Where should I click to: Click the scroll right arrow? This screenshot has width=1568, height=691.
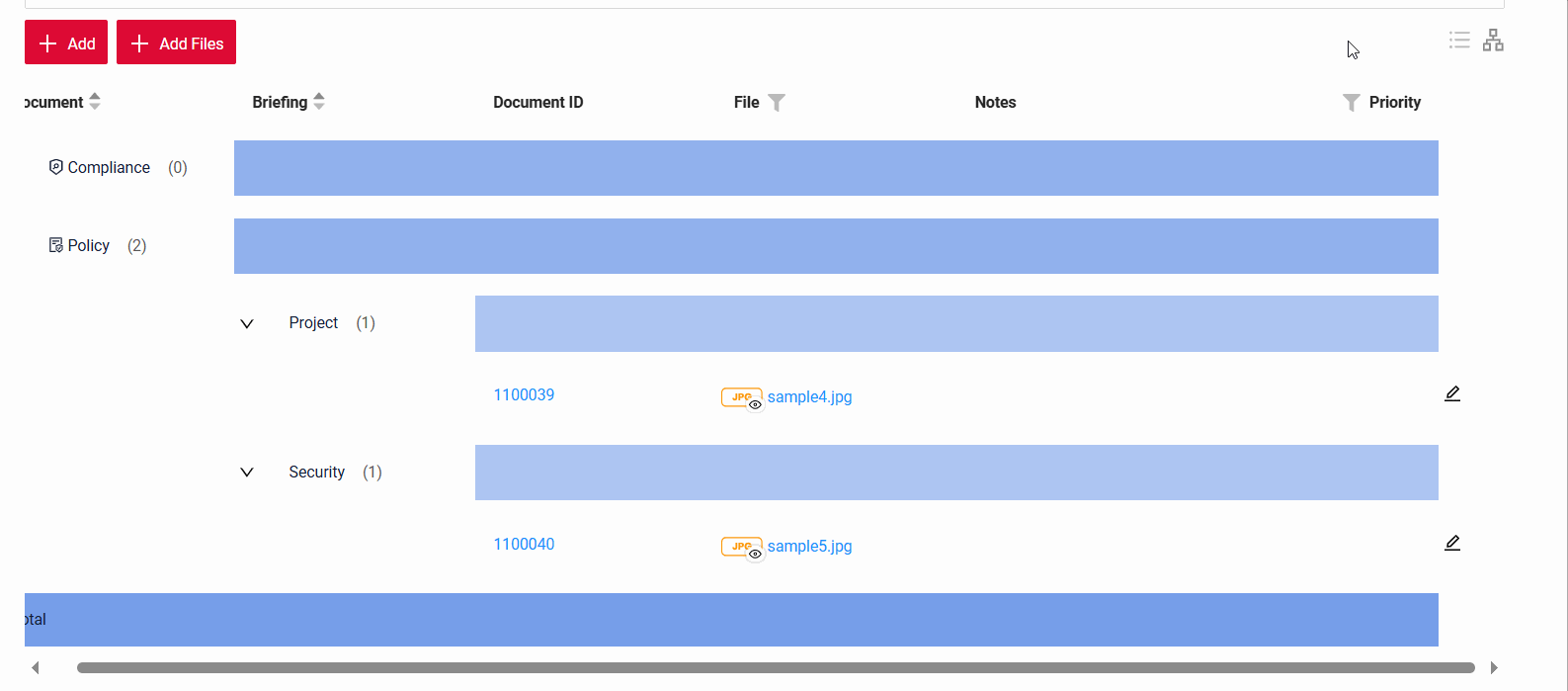click(x=1494, y=668)
